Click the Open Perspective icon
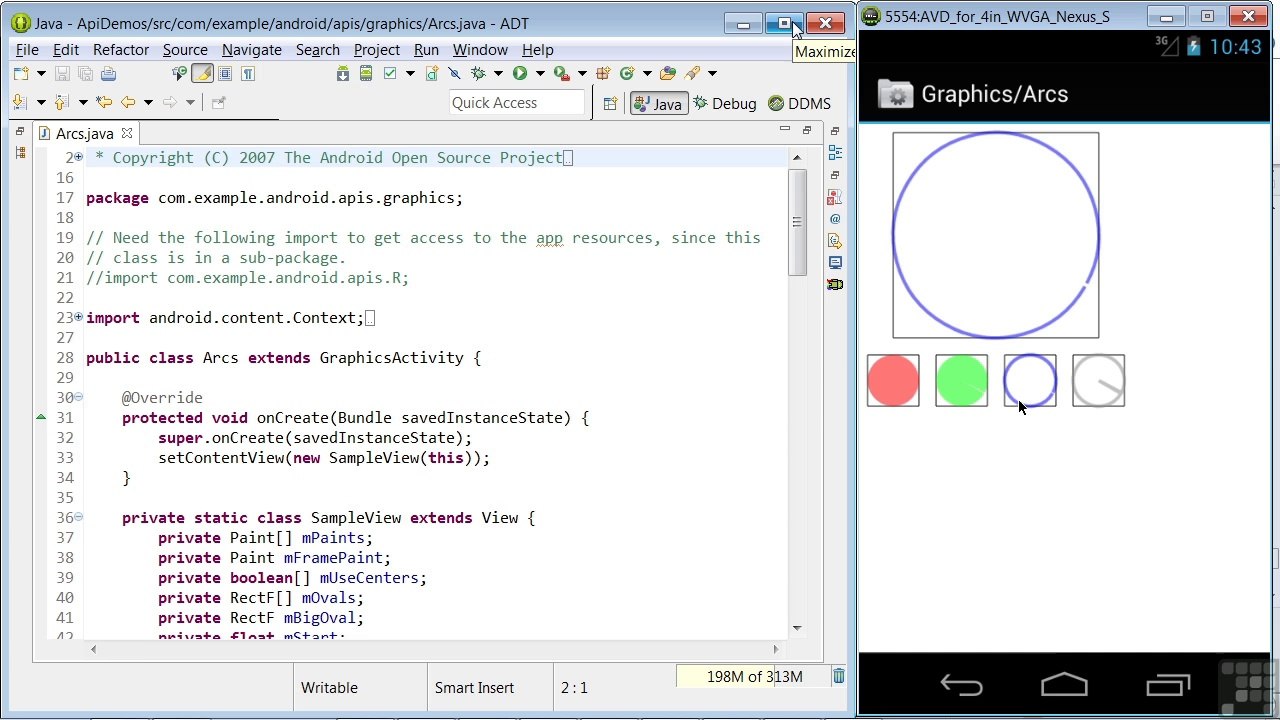The width and height of the screenshot is (1280, 720). 610,103
